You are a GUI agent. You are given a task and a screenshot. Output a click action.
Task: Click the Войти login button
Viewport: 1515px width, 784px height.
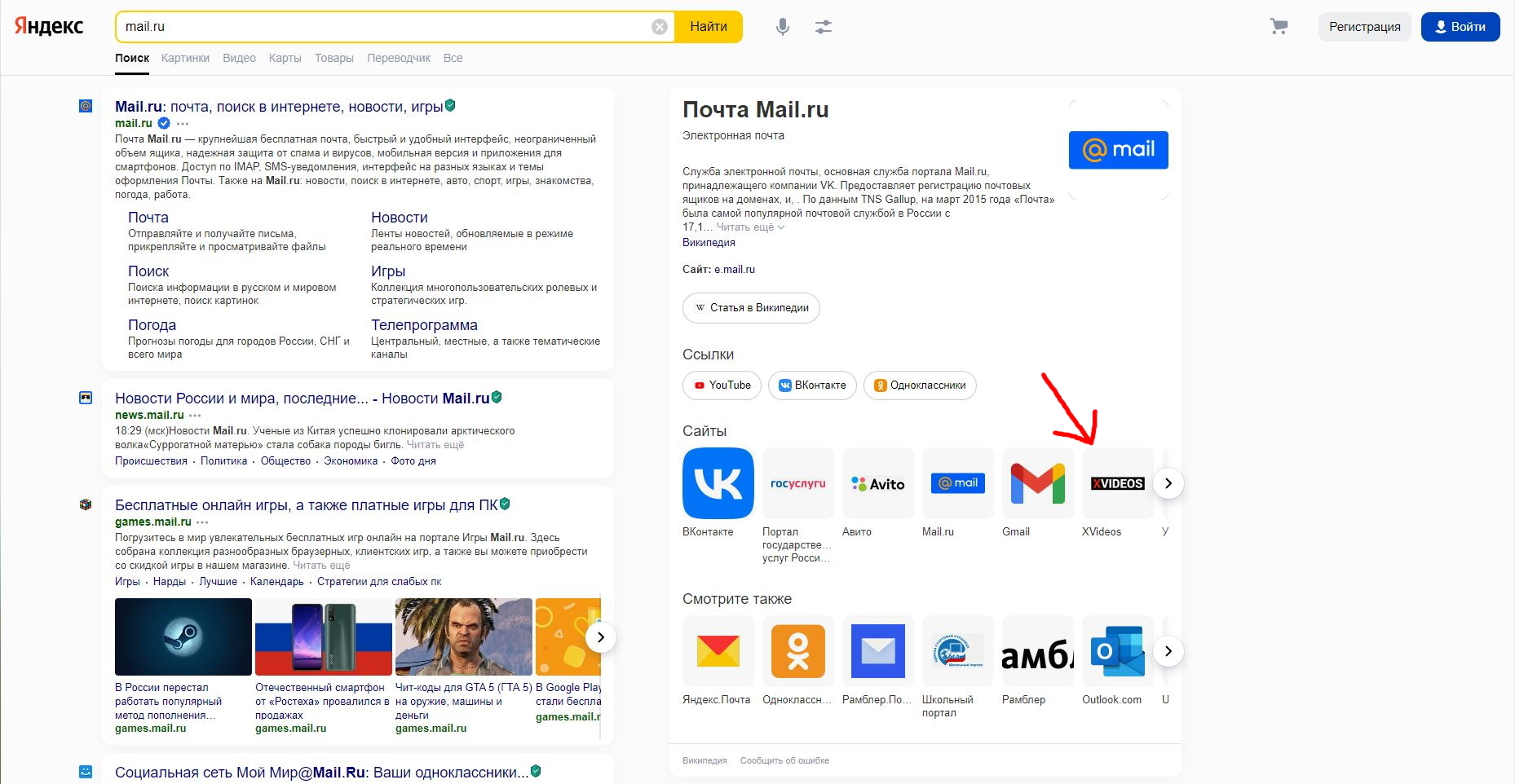1460,27
